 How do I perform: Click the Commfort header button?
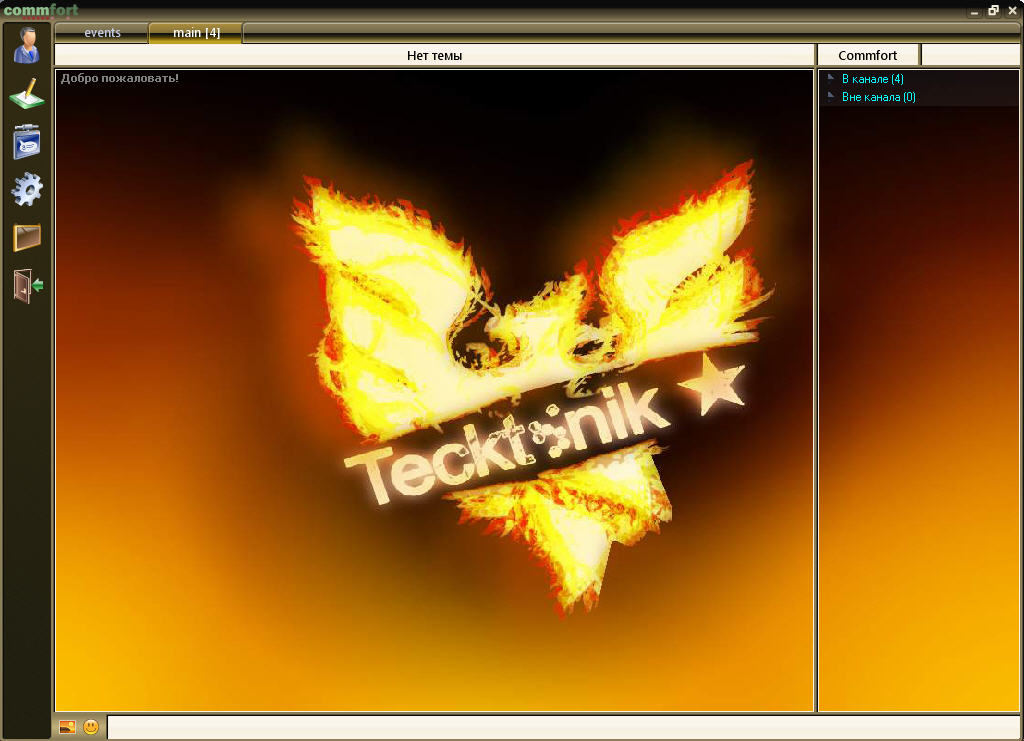click(868, 55)
